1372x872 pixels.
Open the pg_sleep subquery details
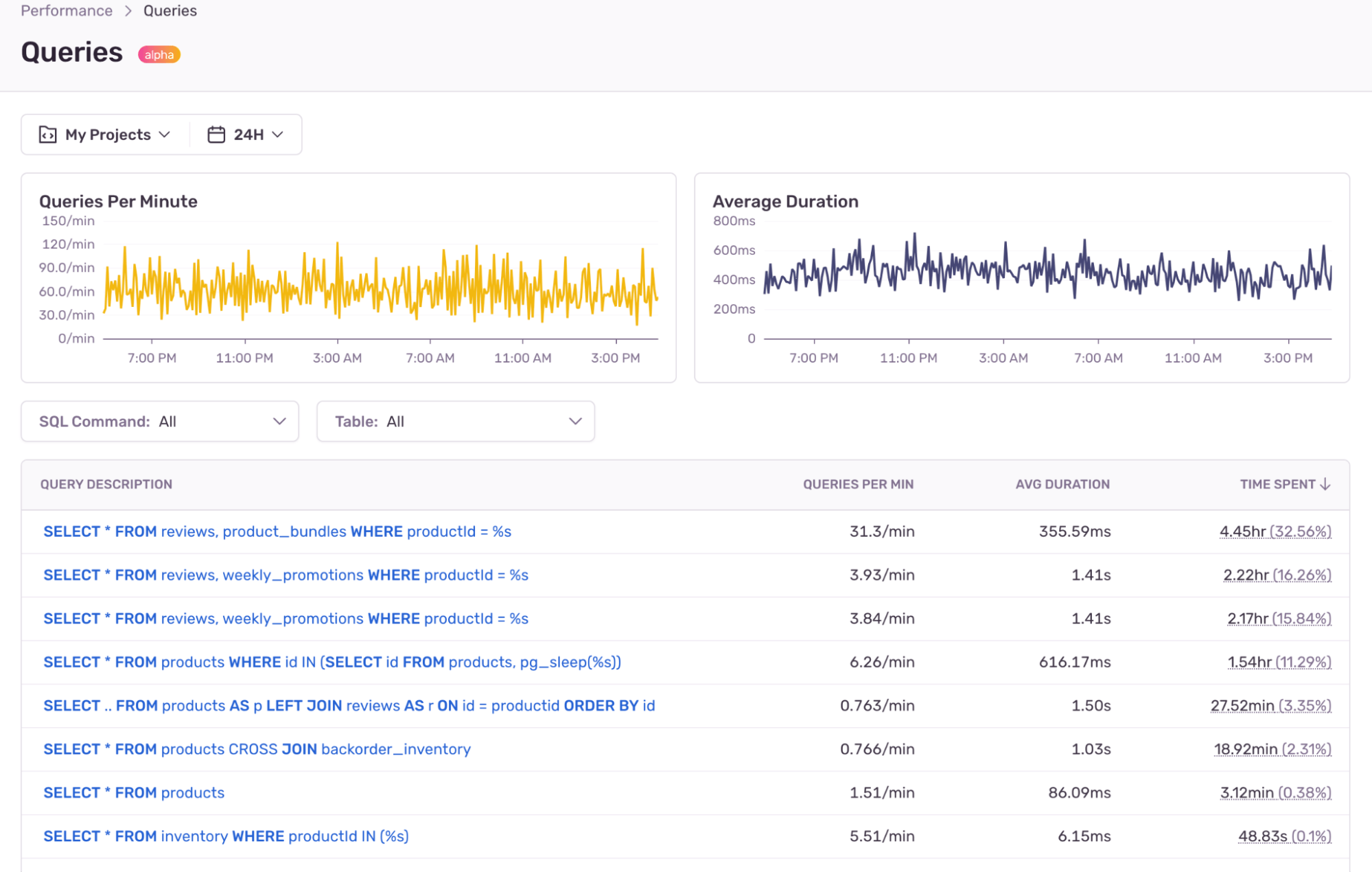332,662
